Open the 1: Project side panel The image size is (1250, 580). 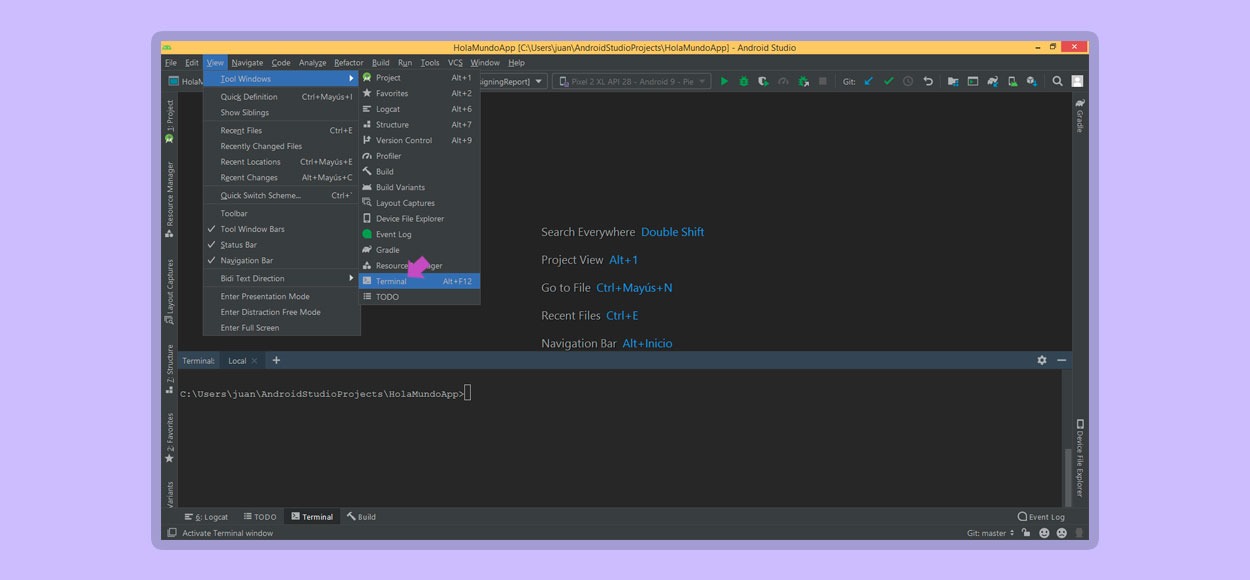pos(170,122)
